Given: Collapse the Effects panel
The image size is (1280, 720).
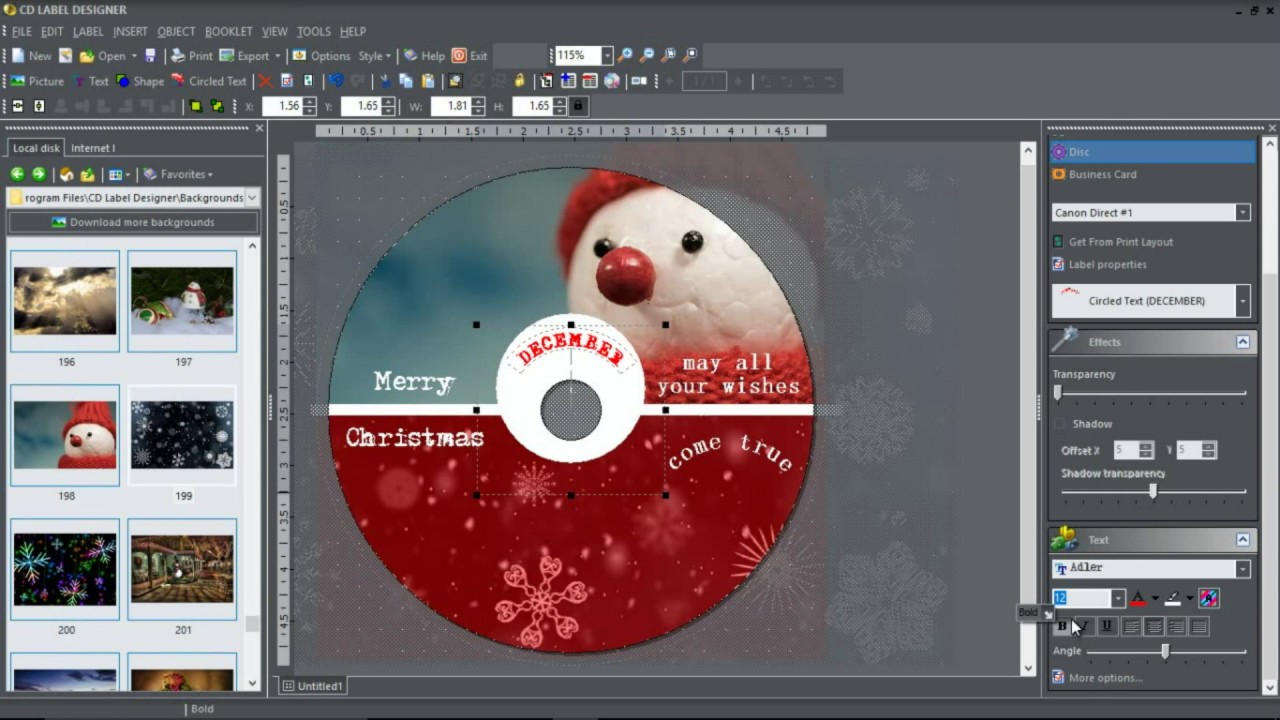Looking at the screenshot, I should (x=1242, y=342).
